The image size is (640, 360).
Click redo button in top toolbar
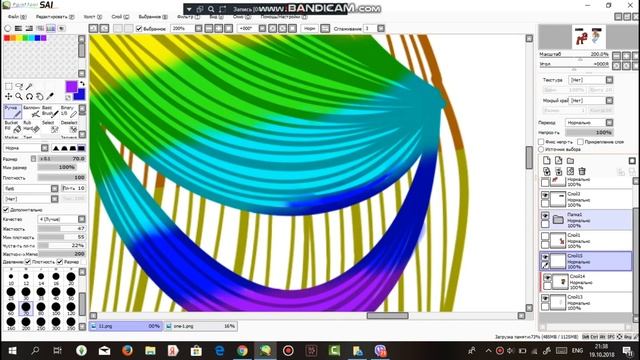104,28
